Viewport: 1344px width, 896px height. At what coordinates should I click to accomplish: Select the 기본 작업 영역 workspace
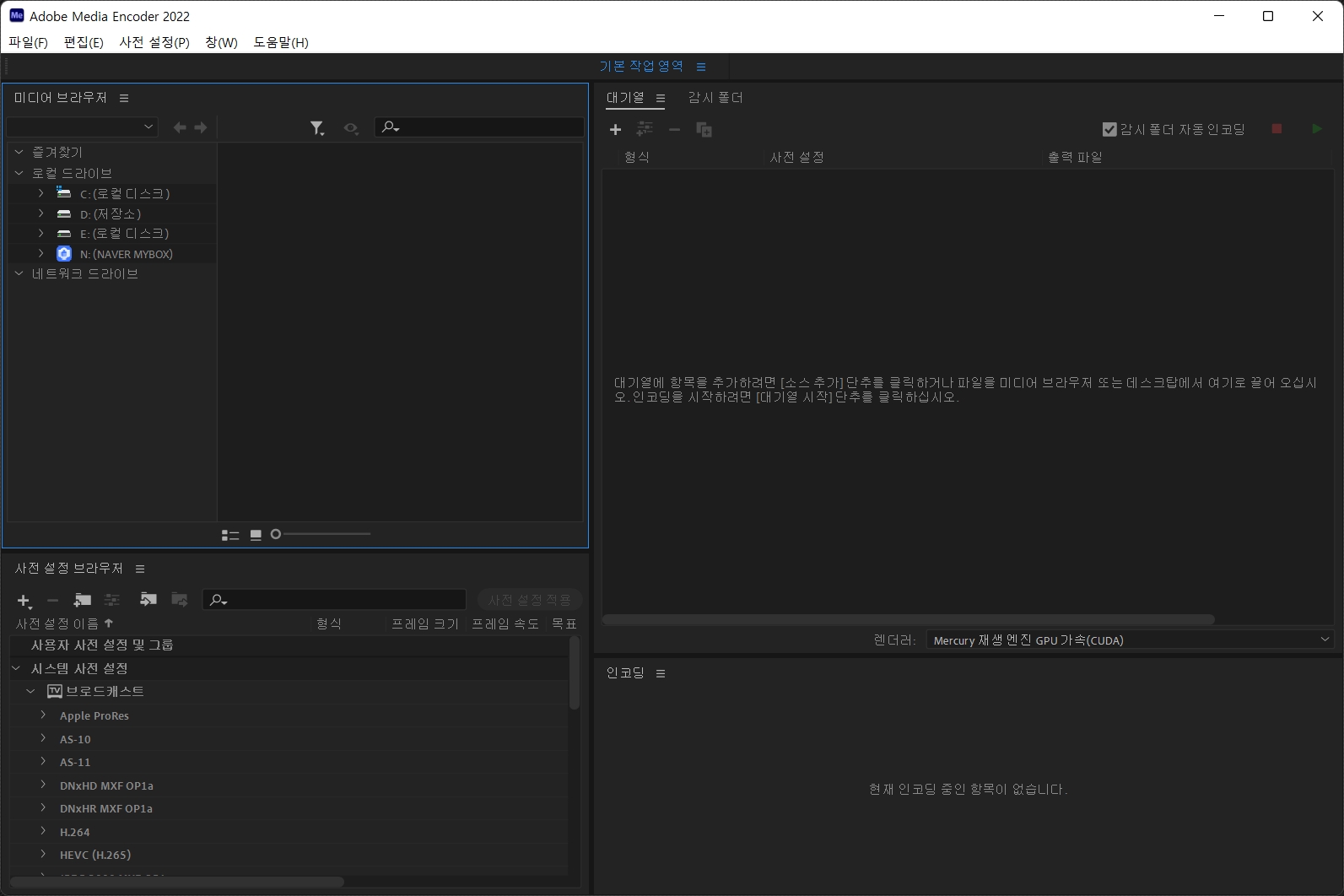pos(641,67)
